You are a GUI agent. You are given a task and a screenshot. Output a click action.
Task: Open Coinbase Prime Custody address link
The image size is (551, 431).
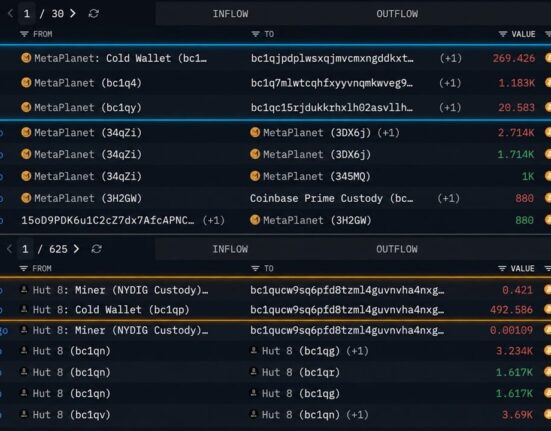click(331, 198)
